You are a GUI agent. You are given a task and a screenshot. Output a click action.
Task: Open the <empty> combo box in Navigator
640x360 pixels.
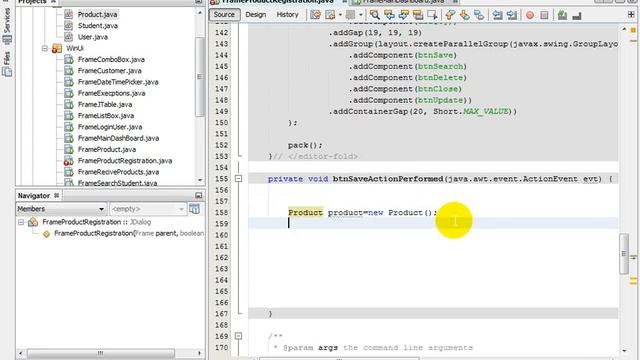point(148,209)
